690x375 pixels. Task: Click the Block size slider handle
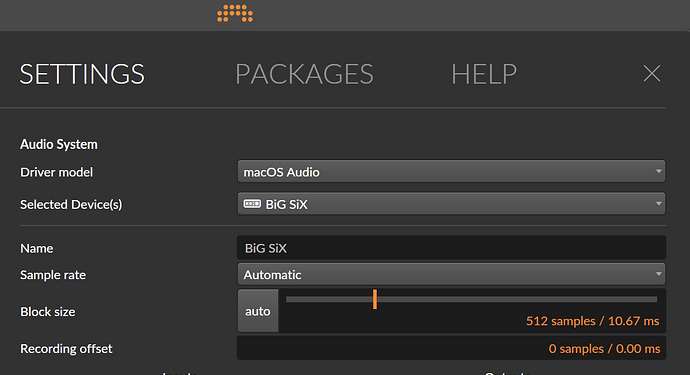(x=375, y=299)
